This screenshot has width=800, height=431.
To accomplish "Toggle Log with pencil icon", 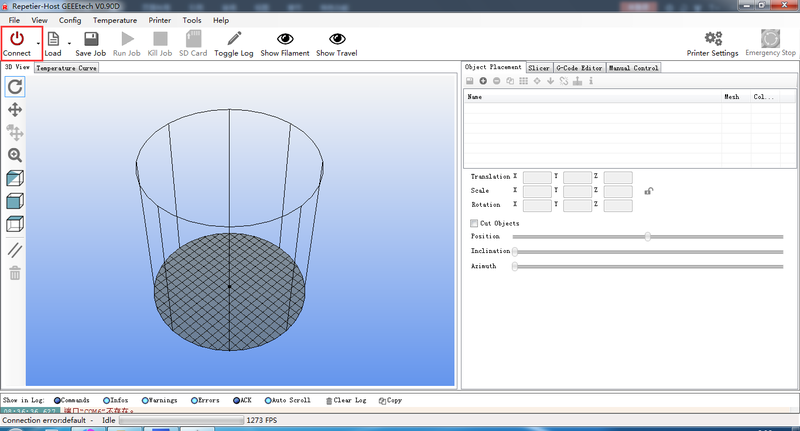I will click(234, 39).
